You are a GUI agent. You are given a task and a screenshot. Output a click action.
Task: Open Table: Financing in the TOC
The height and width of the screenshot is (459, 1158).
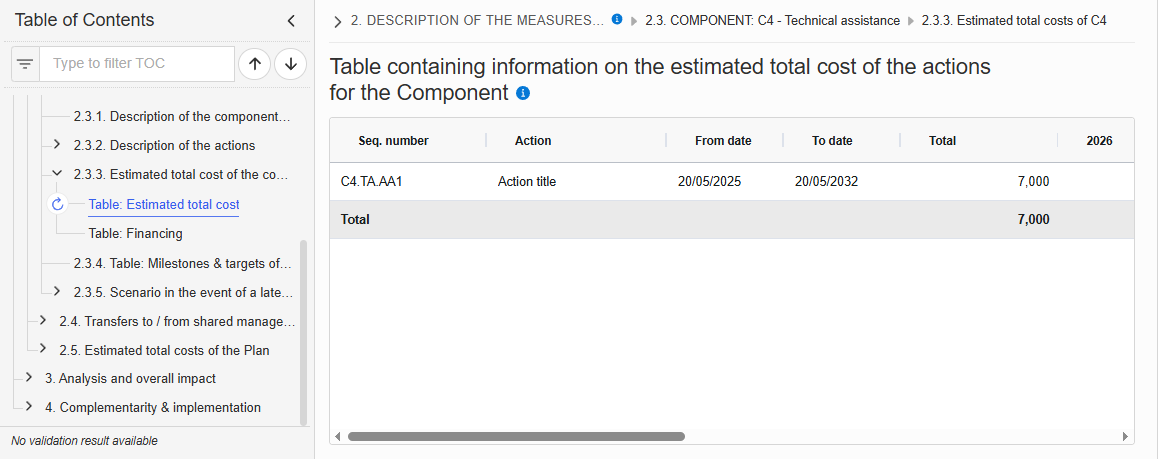click(x=135, y=234)
